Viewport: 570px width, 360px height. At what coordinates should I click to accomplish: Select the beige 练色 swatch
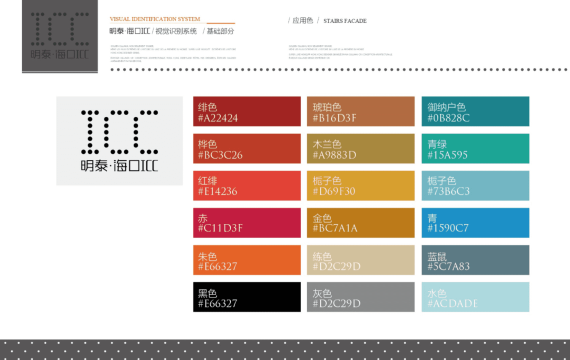(x=361, y=260)
